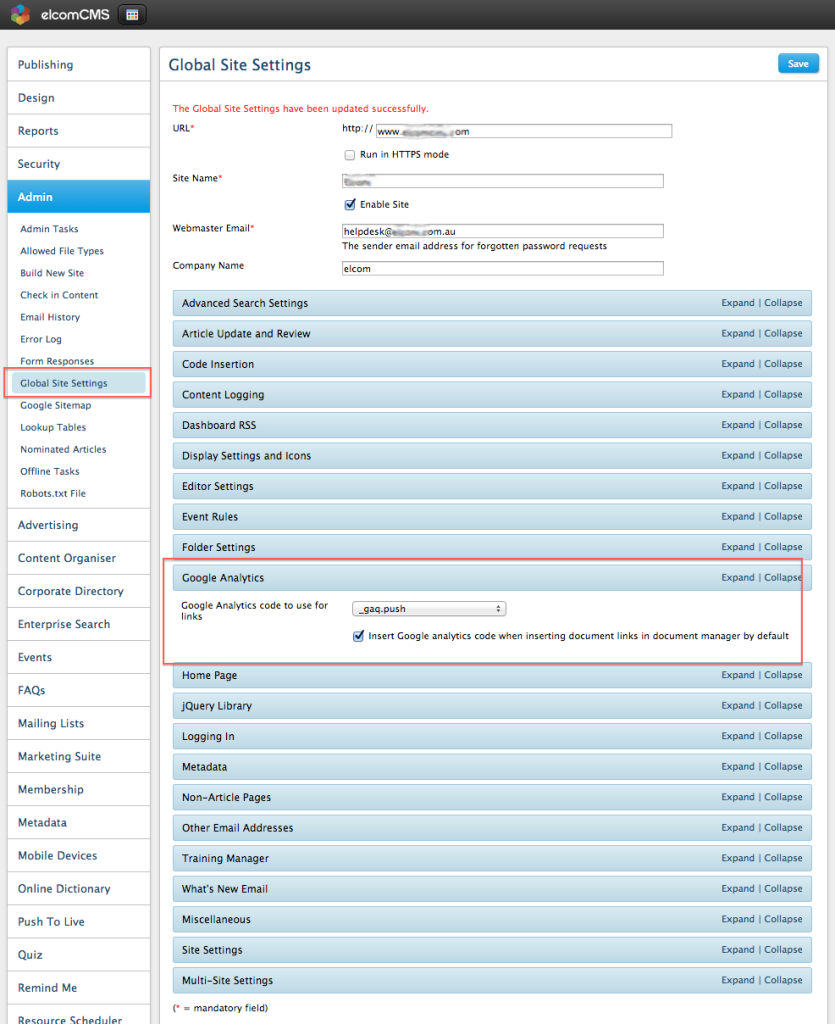Expand the jQuery Library section
This screenshot has width=835, height=1024.
pyautogui.click(x=737, y=705)
